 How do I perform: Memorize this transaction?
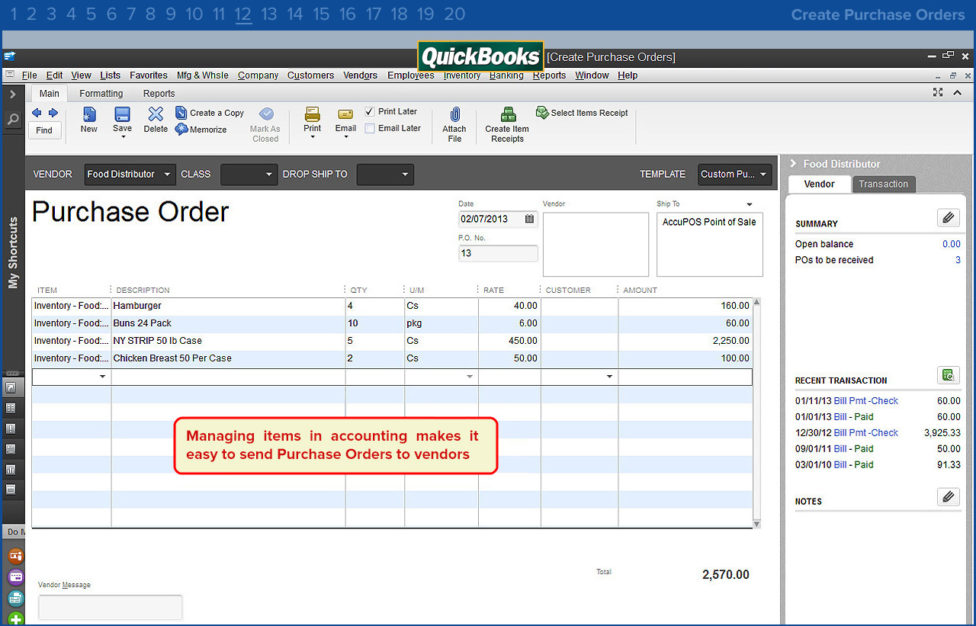tap(201, 129)
